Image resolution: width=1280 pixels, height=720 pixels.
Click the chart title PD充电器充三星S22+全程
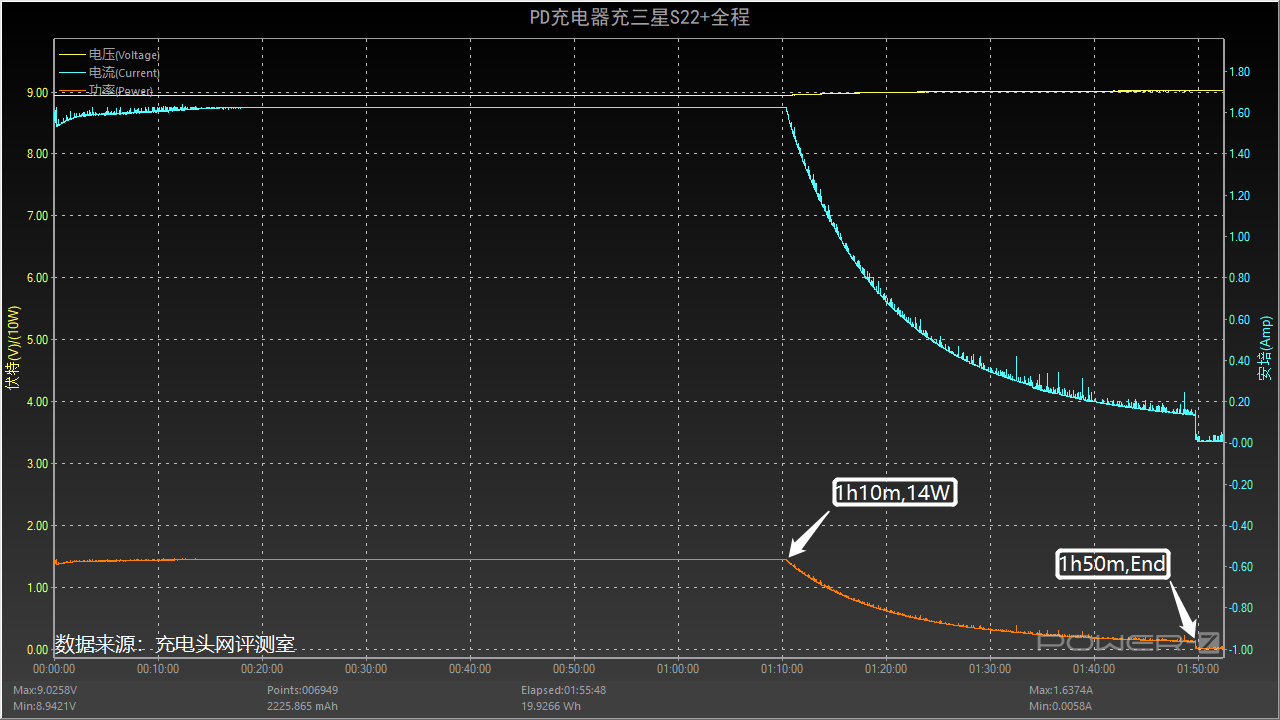pyautogui.click(x=639, y=17)
